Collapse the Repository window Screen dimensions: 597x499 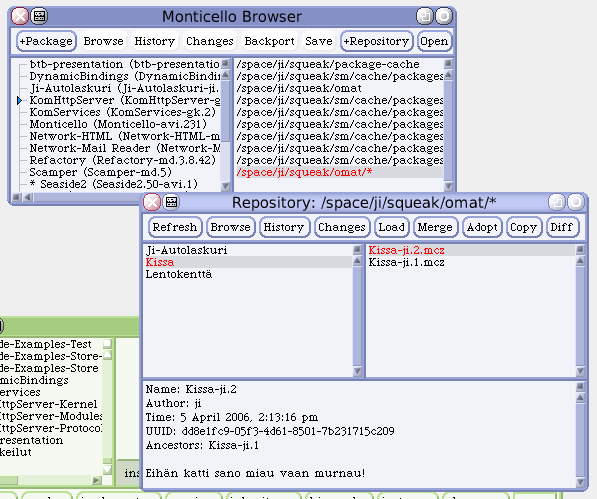[576, 202]
